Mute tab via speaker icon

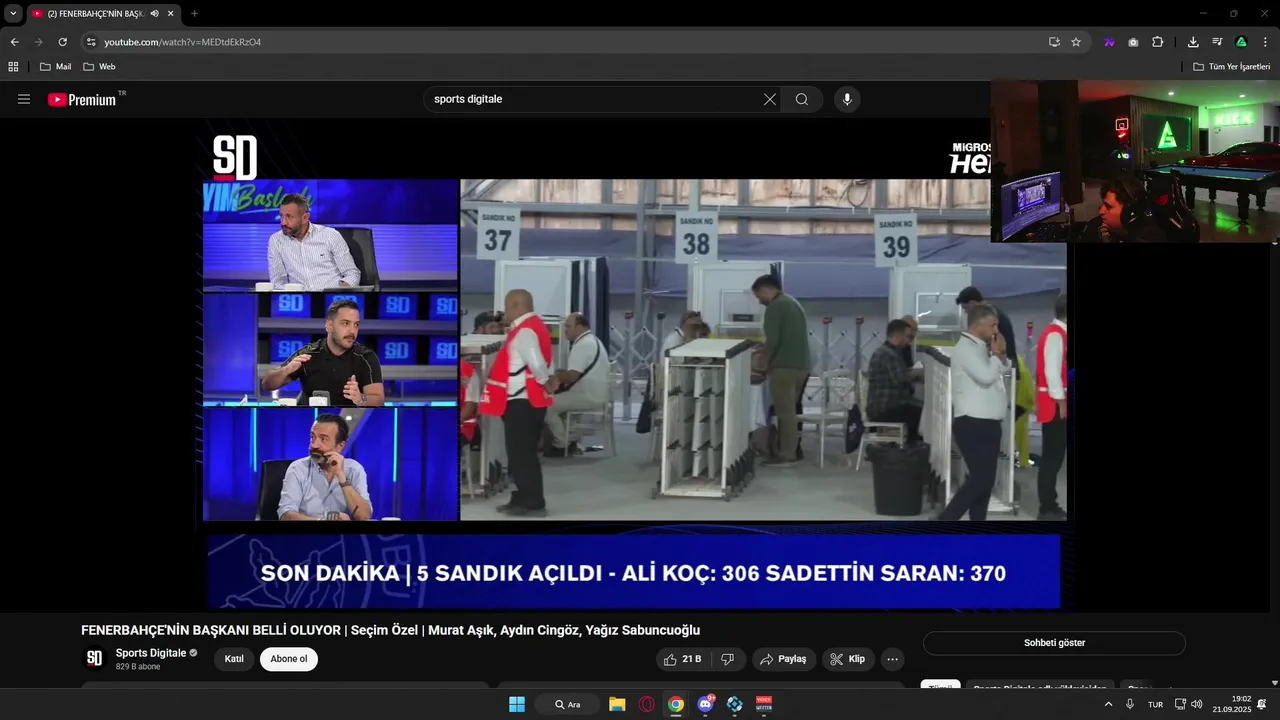click(154, 14)
